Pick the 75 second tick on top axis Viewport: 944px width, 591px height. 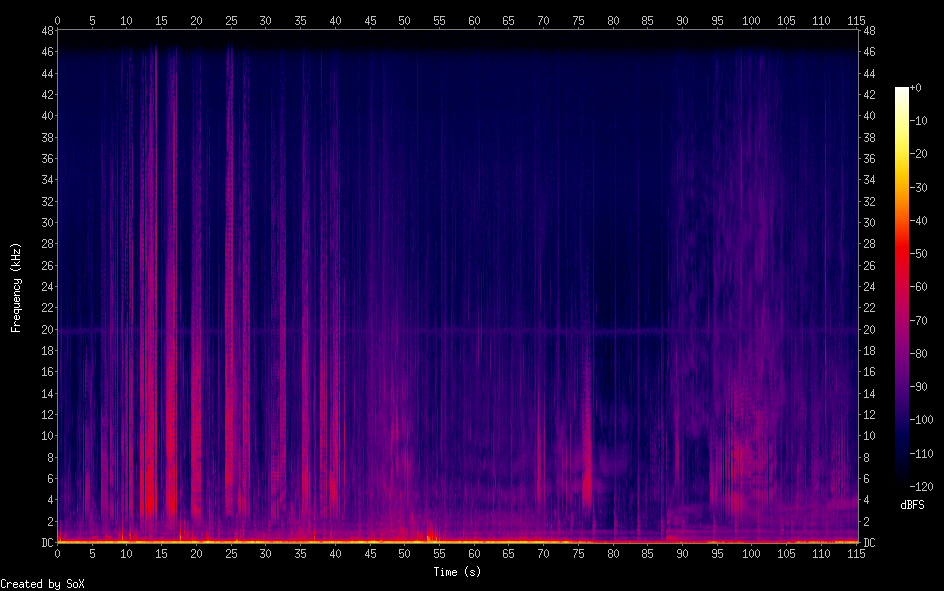(x=578, y=20)
